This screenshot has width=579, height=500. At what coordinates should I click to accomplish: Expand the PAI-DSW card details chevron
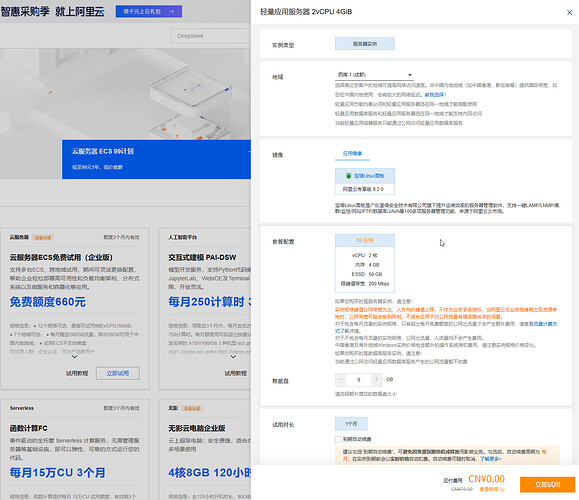[233, 357]
